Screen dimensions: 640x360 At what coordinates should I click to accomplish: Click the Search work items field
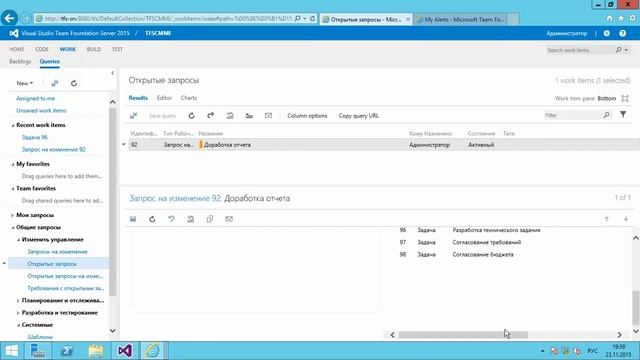click(580, 50)
